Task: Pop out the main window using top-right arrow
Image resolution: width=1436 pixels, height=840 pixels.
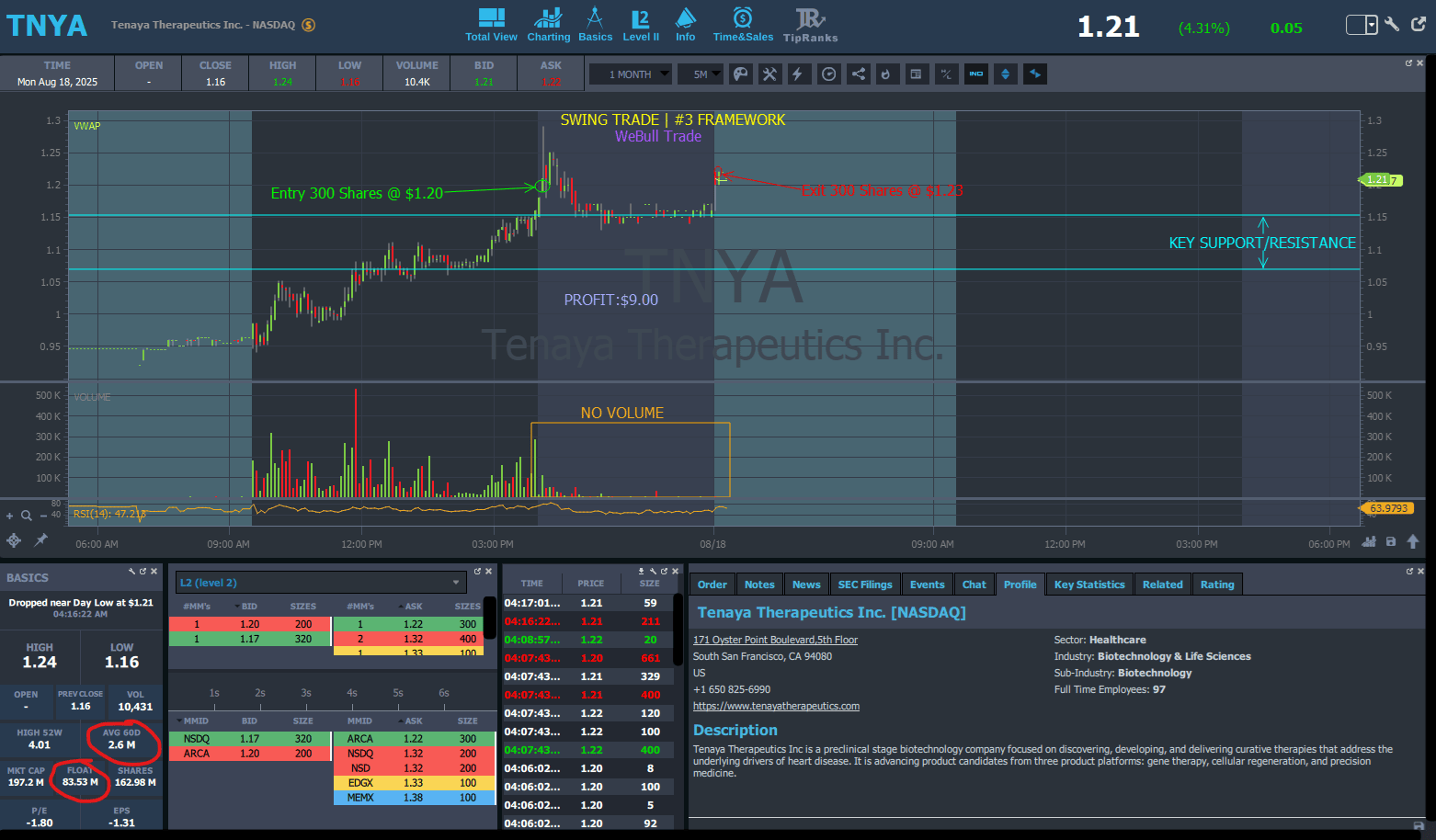Action: (1419, 24)
